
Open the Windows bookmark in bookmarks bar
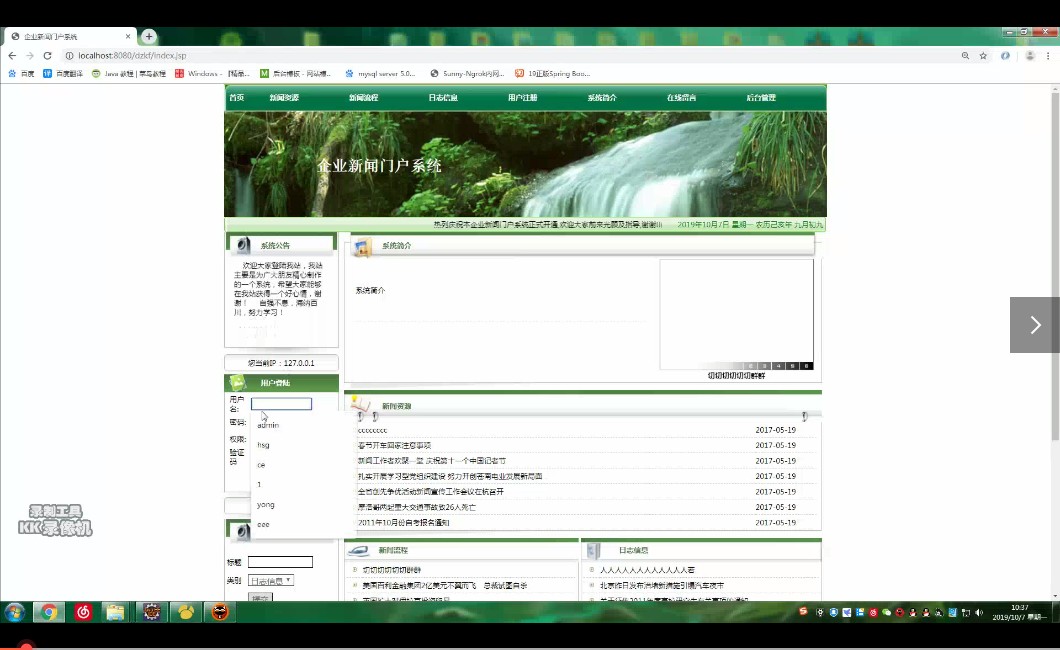click(212, 74)
